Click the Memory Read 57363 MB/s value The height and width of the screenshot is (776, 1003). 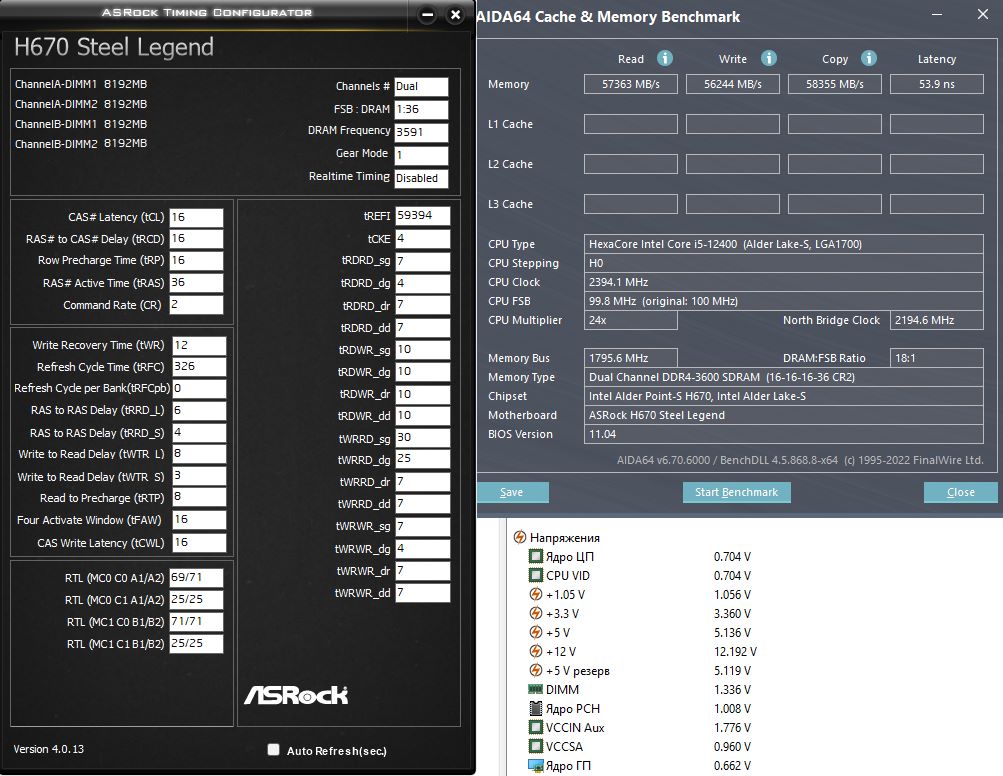(x=631, y=84)
